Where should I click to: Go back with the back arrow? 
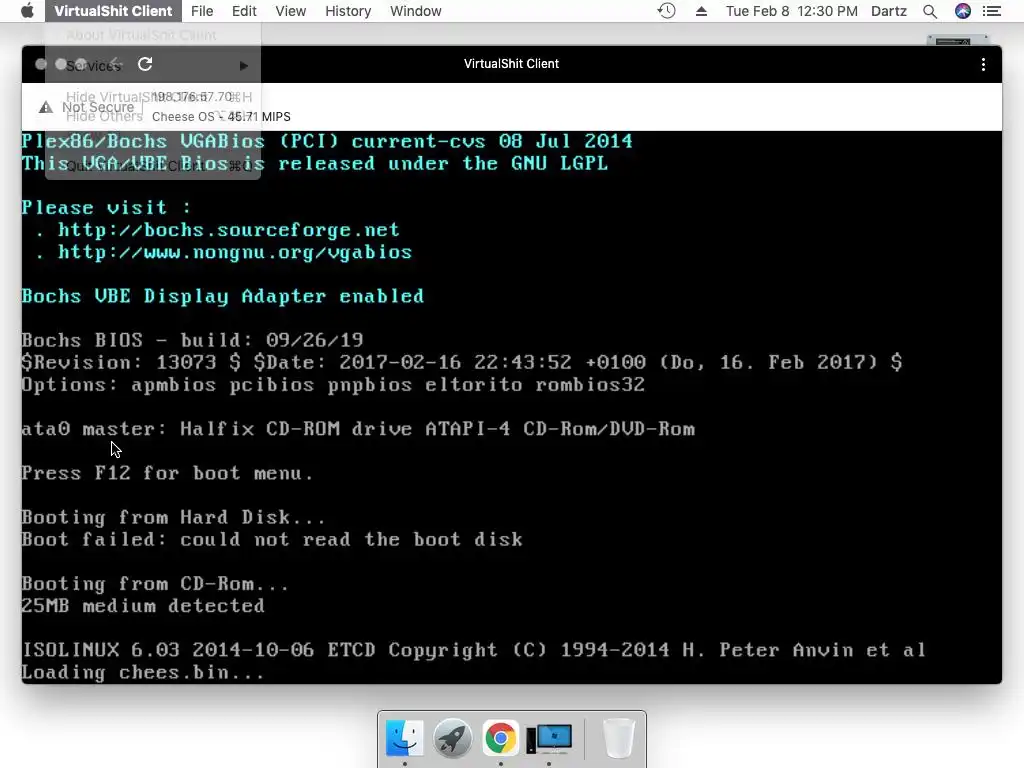pyautogui.click(x=115, y=64)
